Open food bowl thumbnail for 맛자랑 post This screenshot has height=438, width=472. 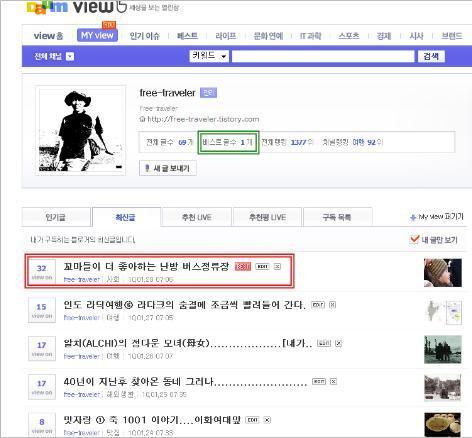(x=443, y=425)
